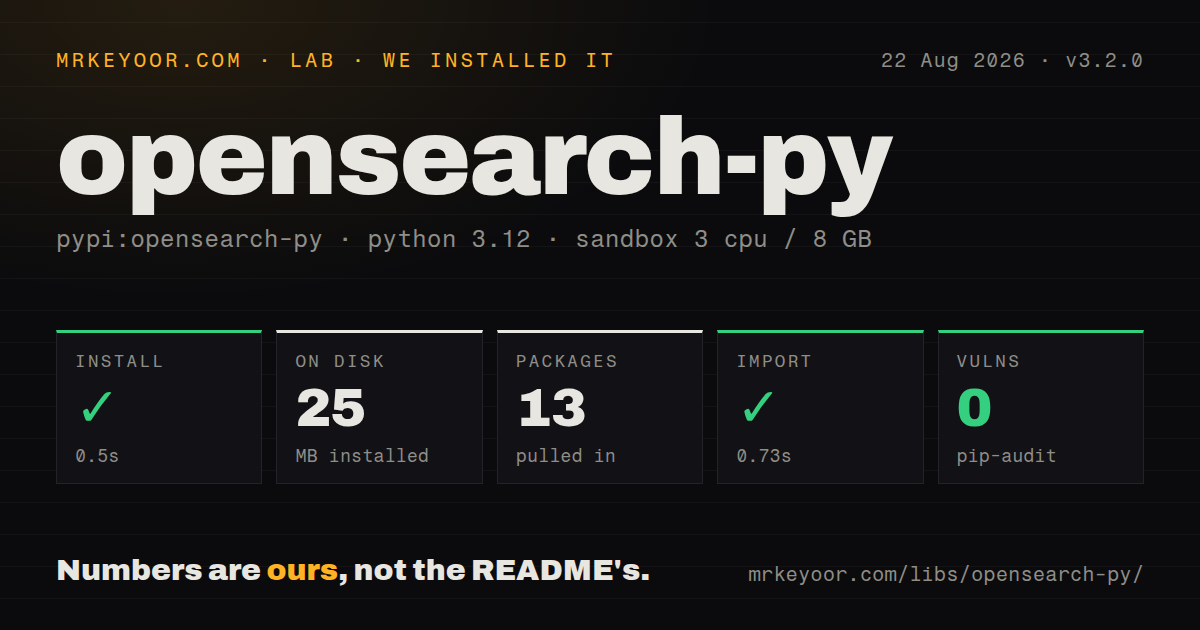Click the tagline 'Numbers are ours, not the README's.'
Screen dimensions: 1200x630
(x=353, y=571)
